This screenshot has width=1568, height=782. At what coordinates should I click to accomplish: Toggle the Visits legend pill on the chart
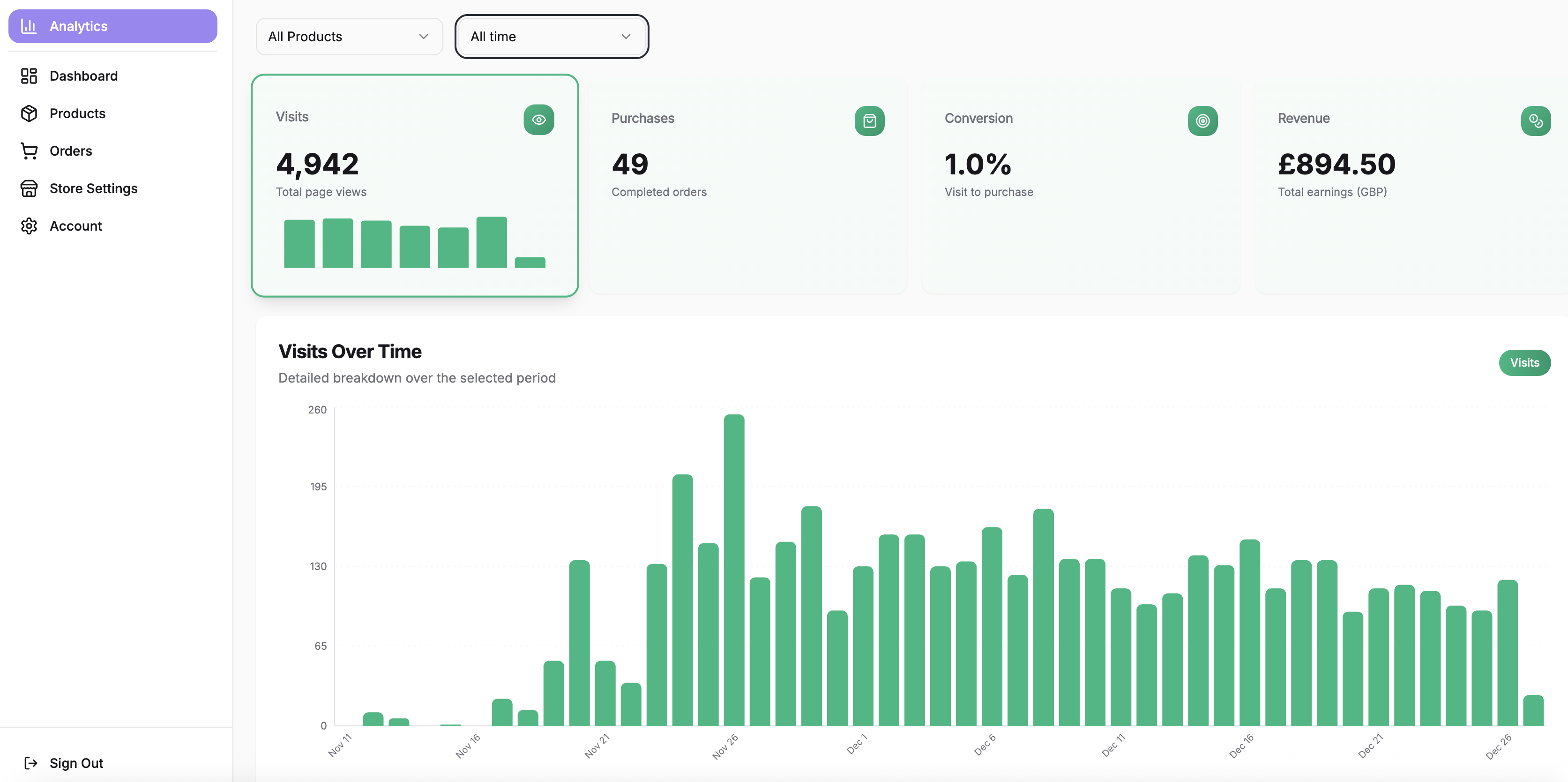[x=1524, y=362]
